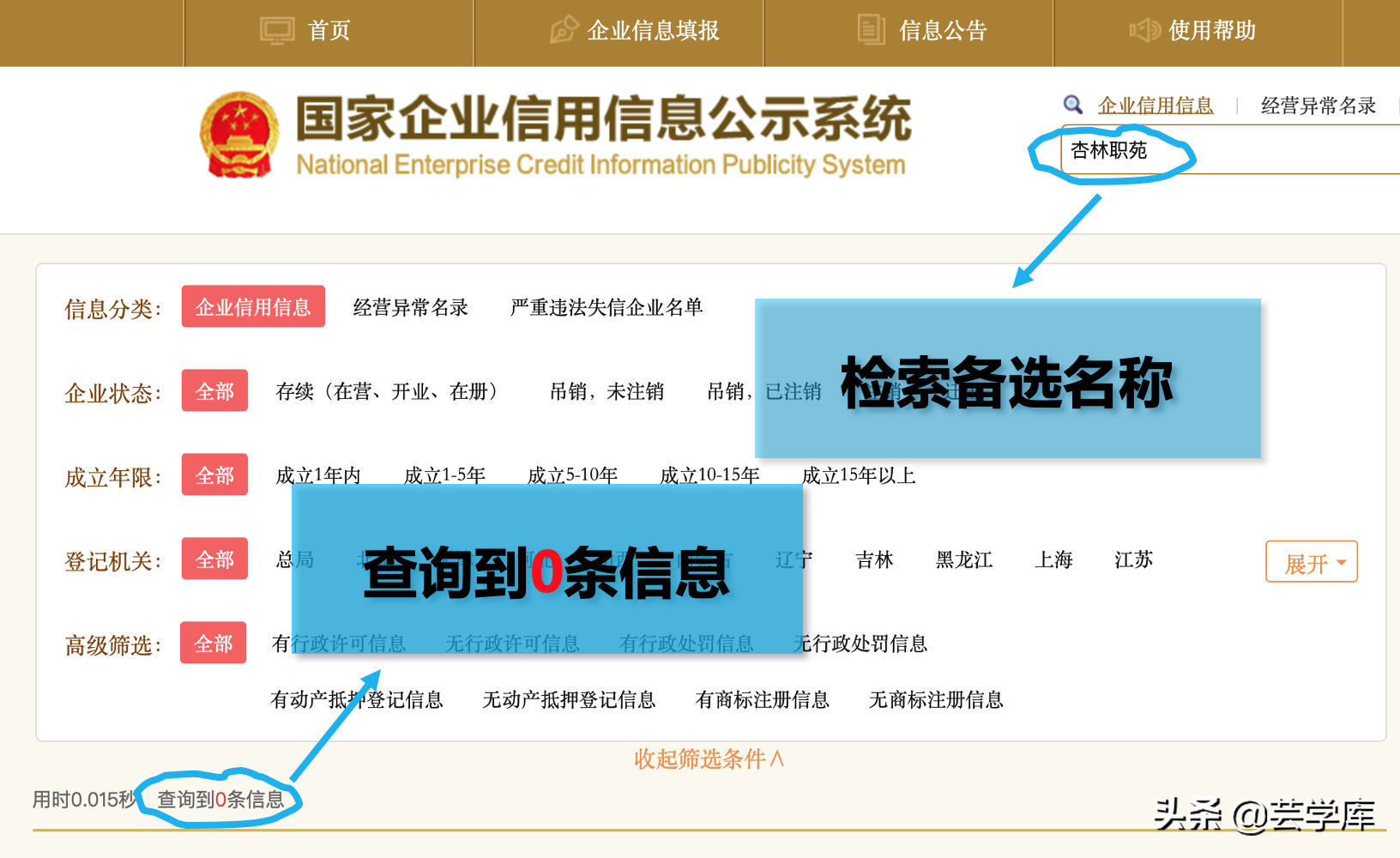Select 成立15年以上 founding-year filter
Viewport: 1400px width, 858px height.
[x=859, y=475]
